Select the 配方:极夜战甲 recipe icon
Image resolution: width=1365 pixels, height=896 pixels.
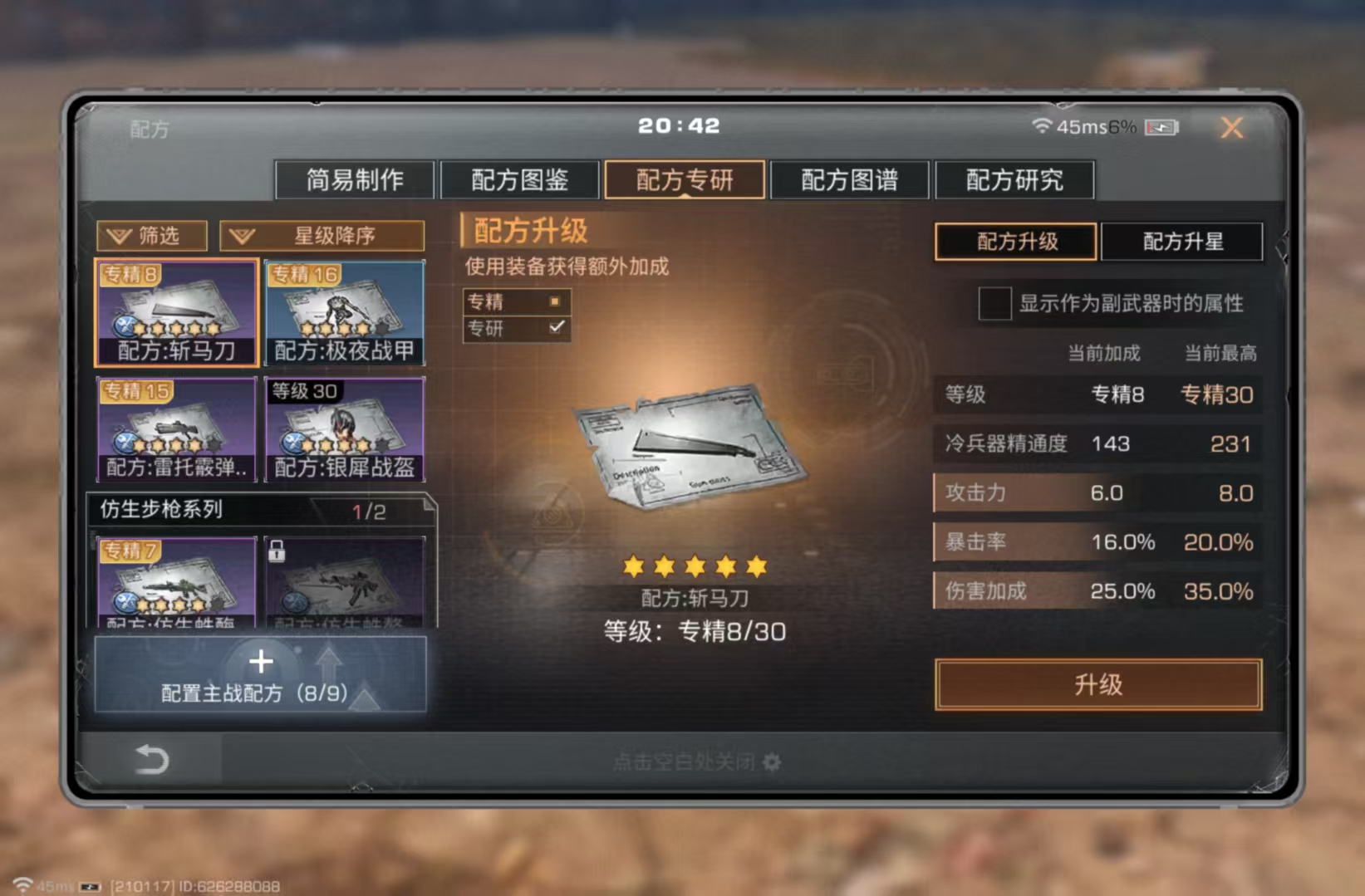coord(345,313)
